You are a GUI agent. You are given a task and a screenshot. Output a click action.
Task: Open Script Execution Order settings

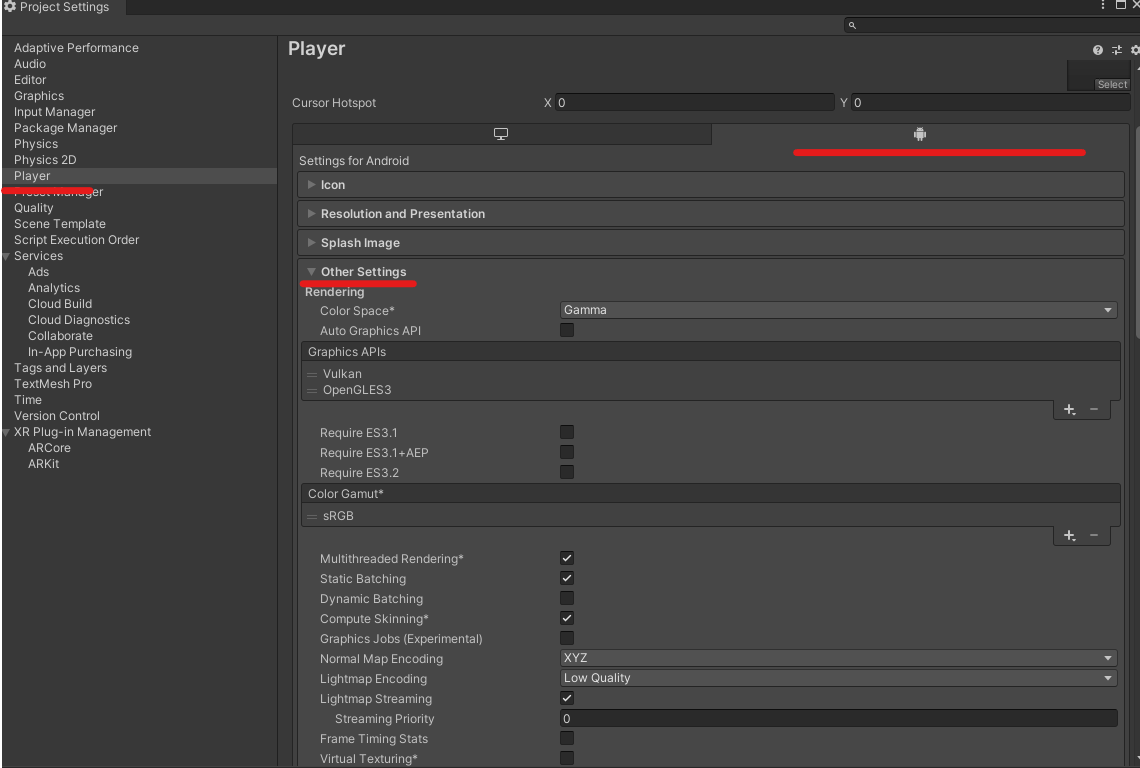(x=76, y=240)
